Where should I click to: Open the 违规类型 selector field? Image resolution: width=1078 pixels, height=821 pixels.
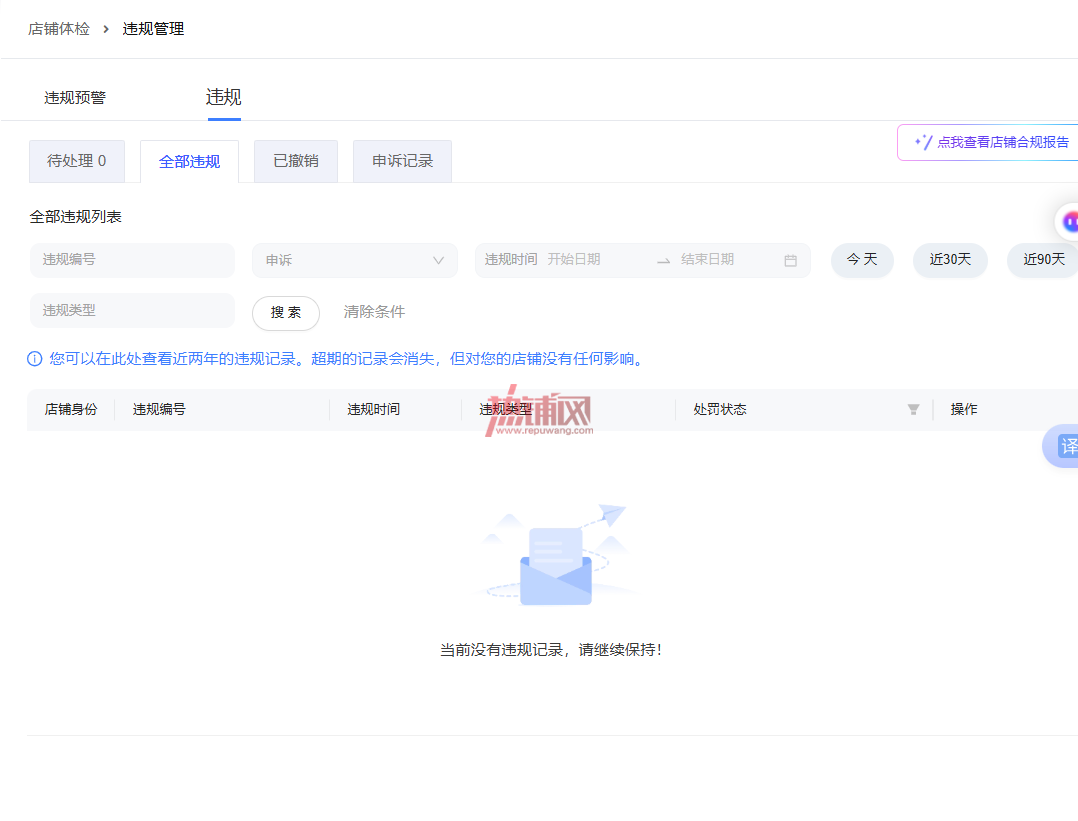coord(133,311)
